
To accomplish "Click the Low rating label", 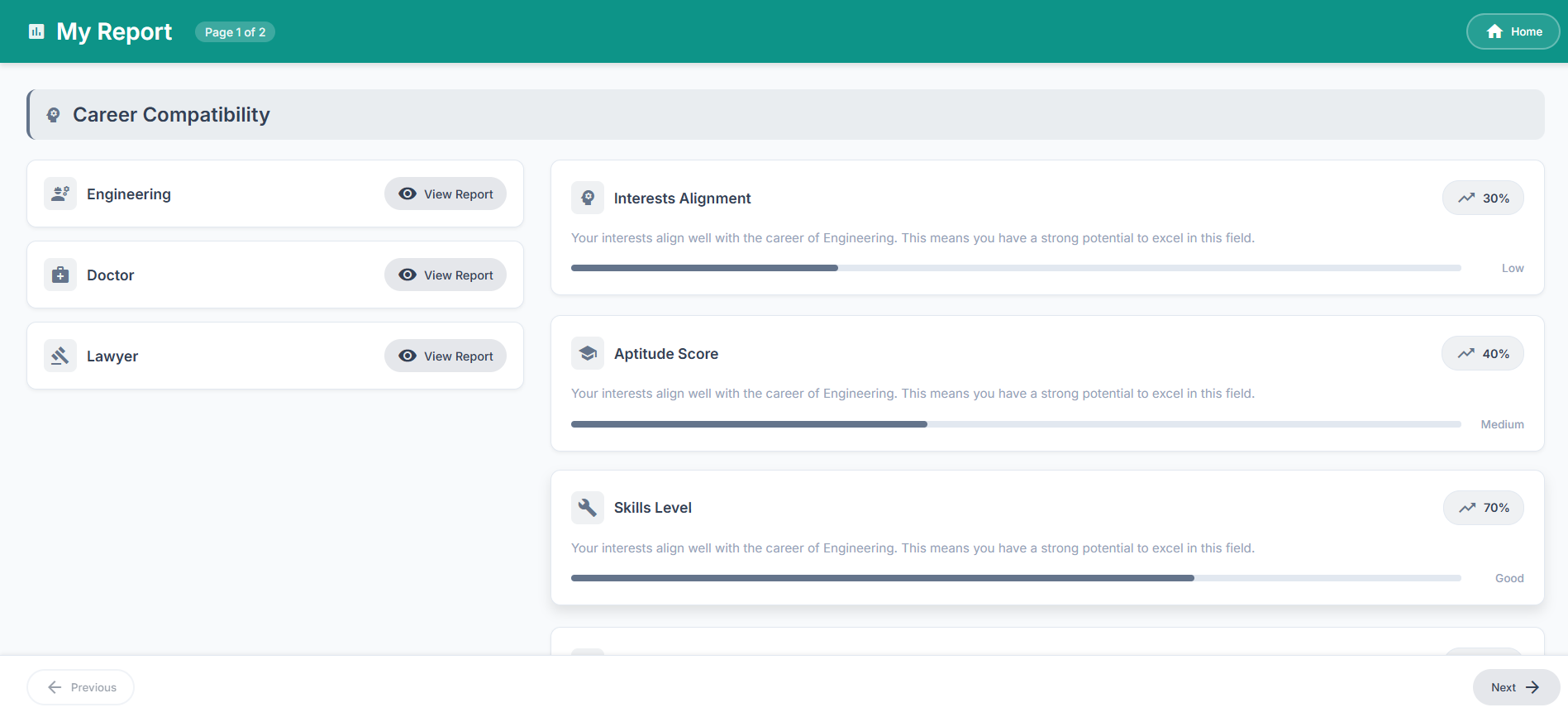I will (1513, 268).
